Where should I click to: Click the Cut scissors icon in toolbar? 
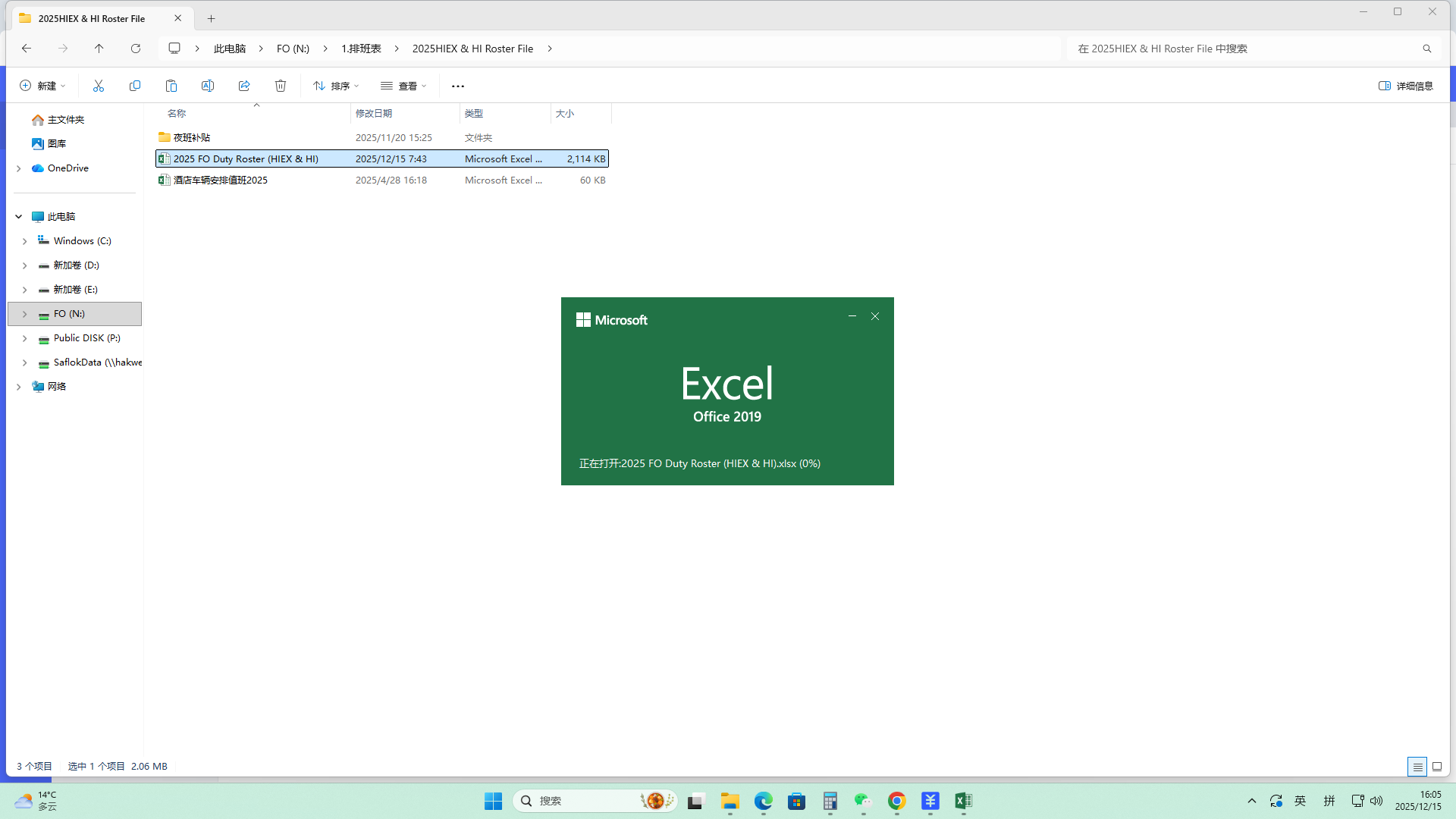click(99, 86)
